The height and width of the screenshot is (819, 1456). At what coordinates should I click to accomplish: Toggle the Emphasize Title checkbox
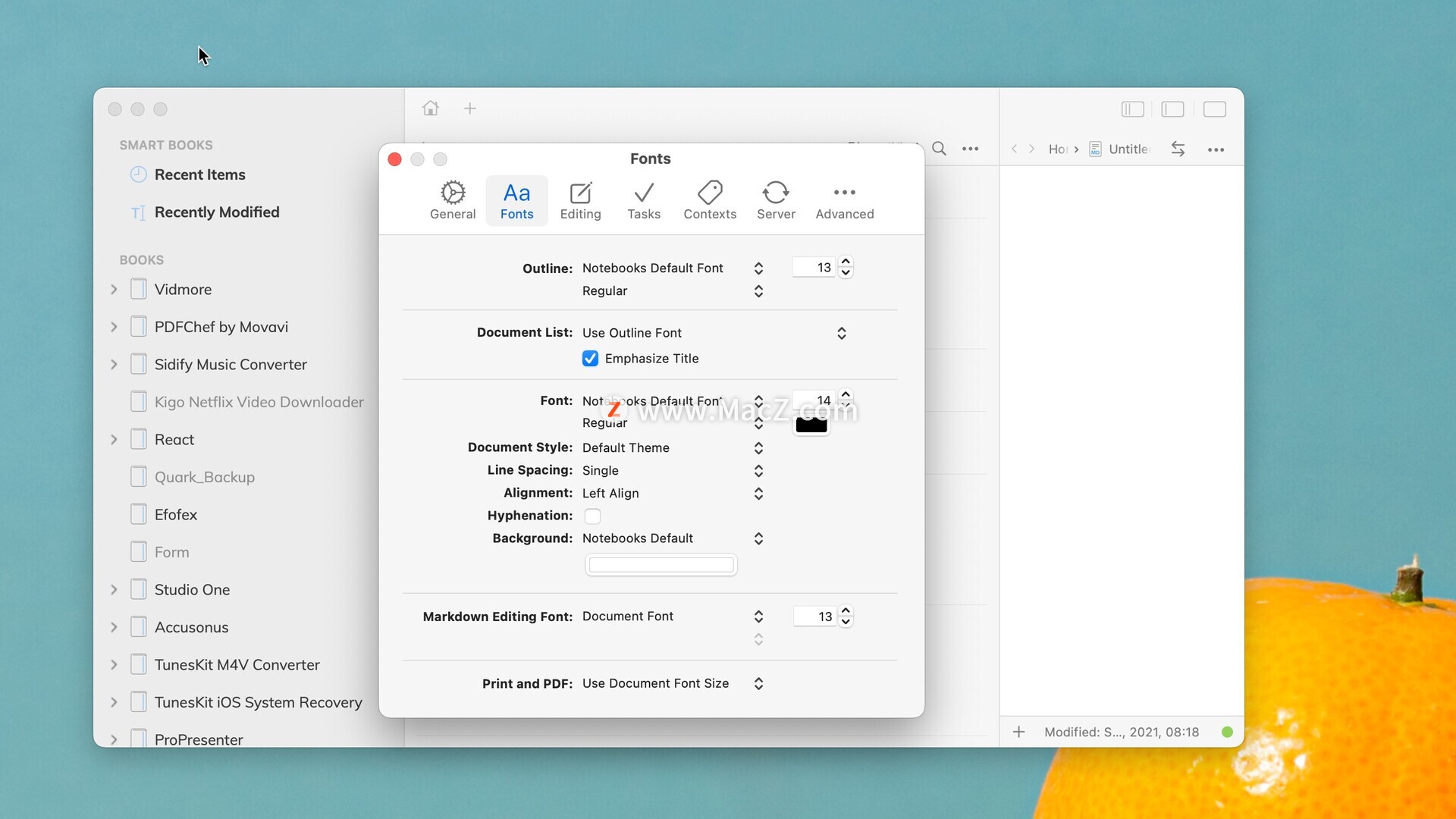590,359
